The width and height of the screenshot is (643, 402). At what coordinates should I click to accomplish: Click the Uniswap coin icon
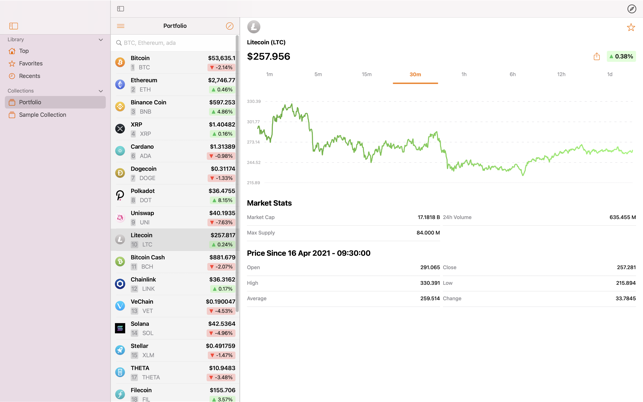tap(120, 217)
